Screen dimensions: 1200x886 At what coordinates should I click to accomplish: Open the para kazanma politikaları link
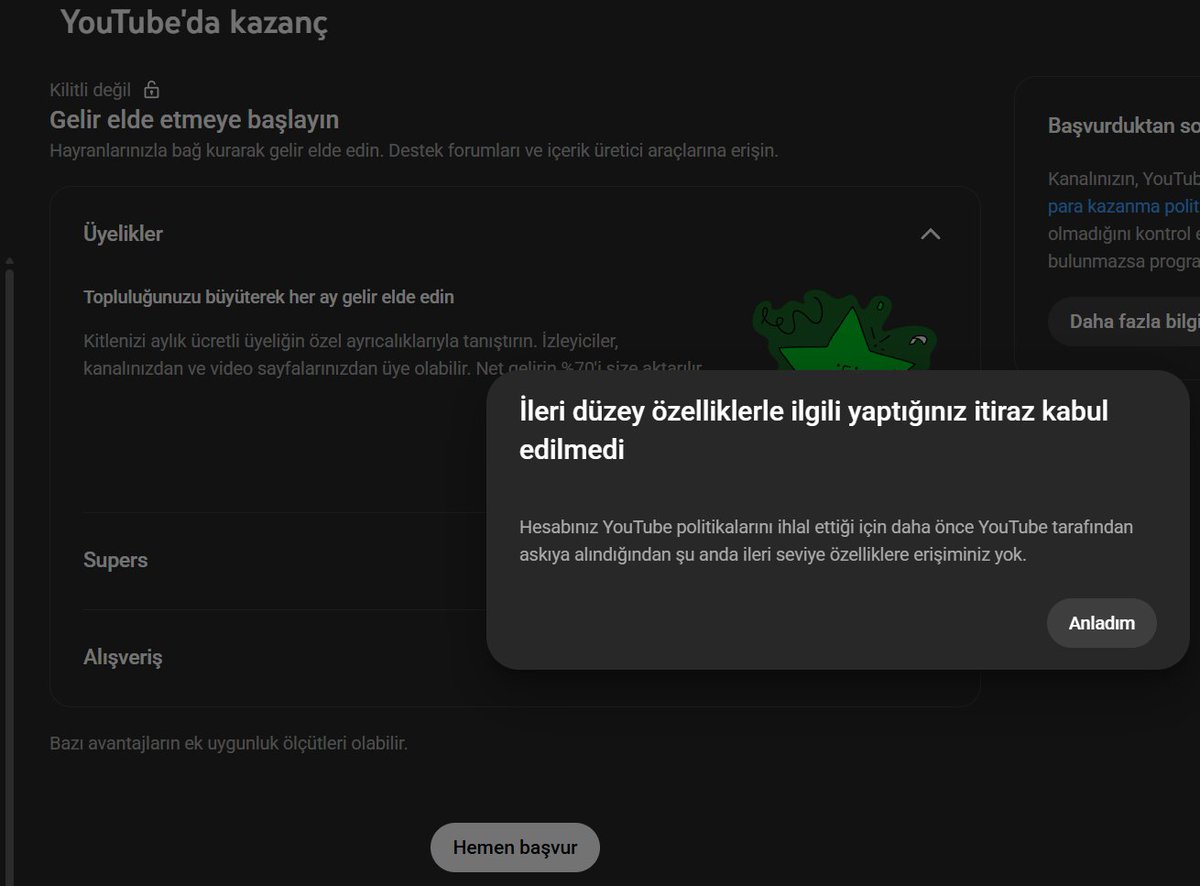pos(1123,206)
